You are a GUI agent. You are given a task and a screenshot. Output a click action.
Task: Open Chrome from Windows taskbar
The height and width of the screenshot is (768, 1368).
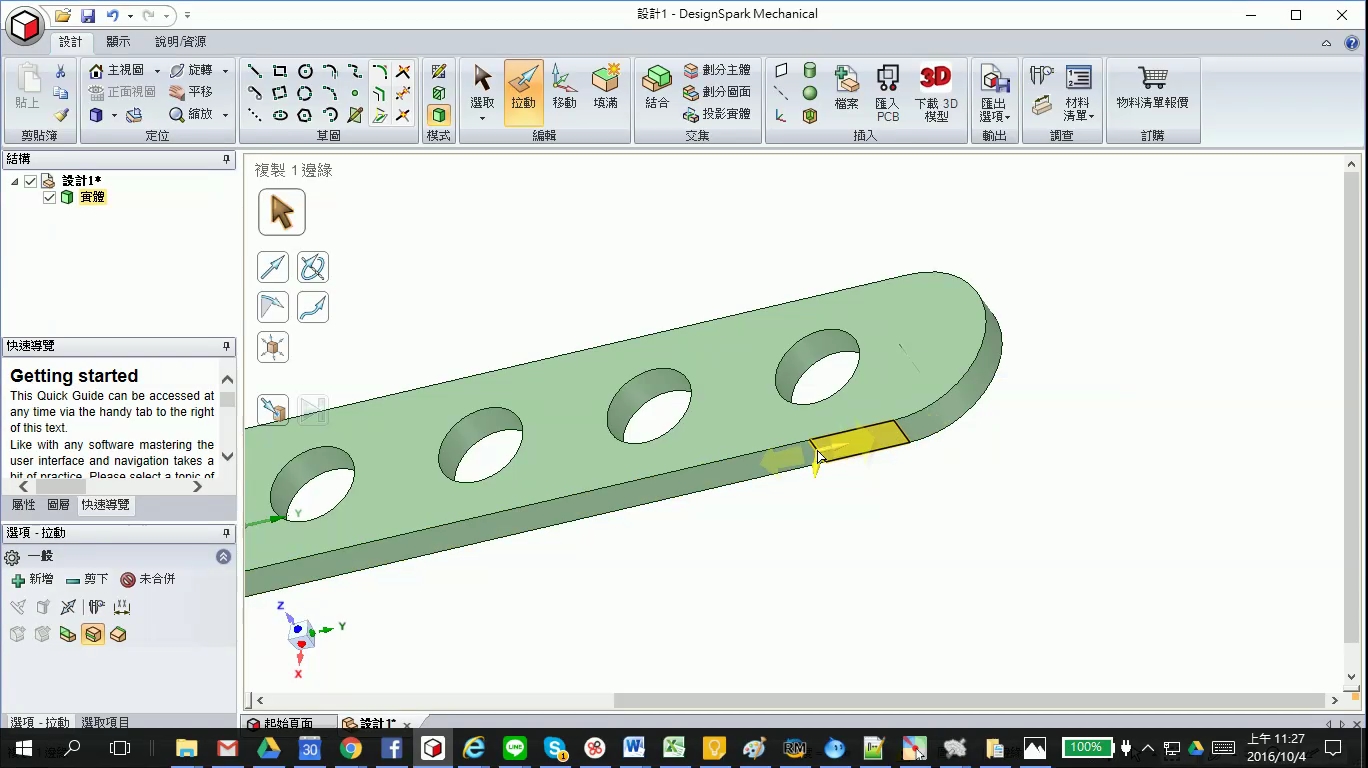(x=350, y=748)
